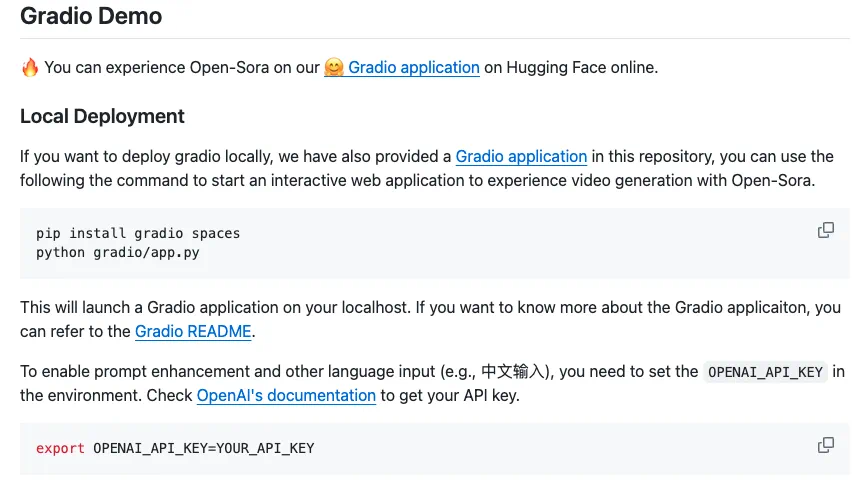The height and width of the screenshot is (483, 868).
Task: Visit OpenAI's documentation link
Action: (x=286, y=395)
